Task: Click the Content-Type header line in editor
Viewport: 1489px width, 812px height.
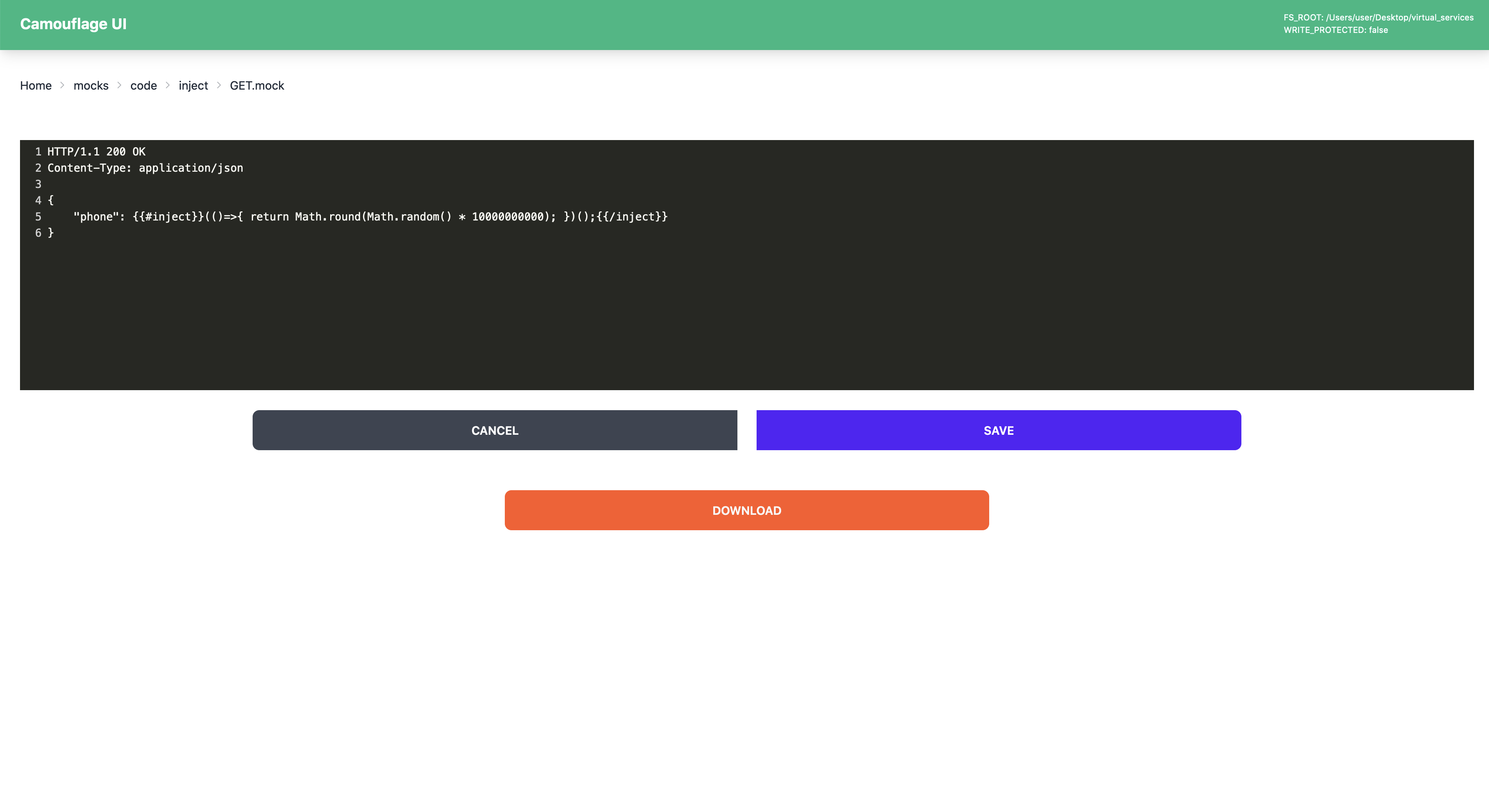Action: (x=145, y=168)
